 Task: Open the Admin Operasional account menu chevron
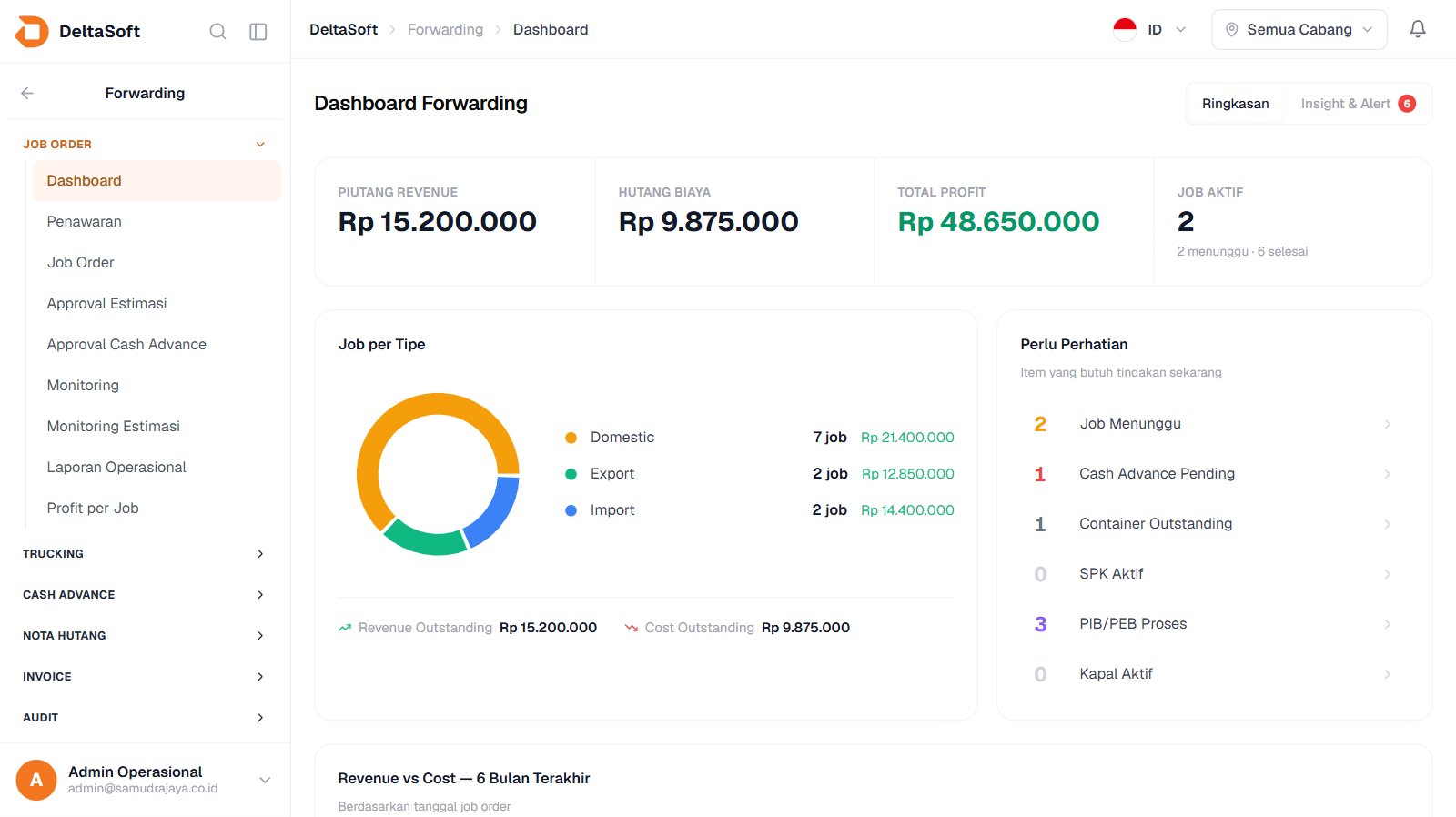(x=265, y=780)
